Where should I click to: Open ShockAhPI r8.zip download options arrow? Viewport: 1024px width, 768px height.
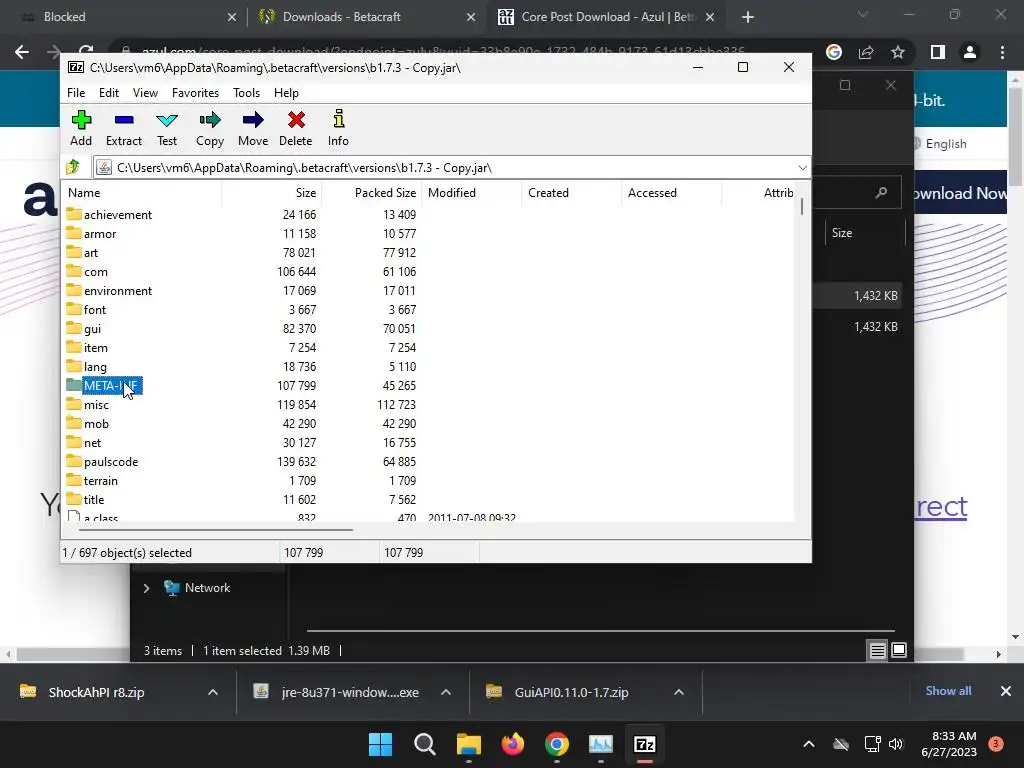point(213,692)
